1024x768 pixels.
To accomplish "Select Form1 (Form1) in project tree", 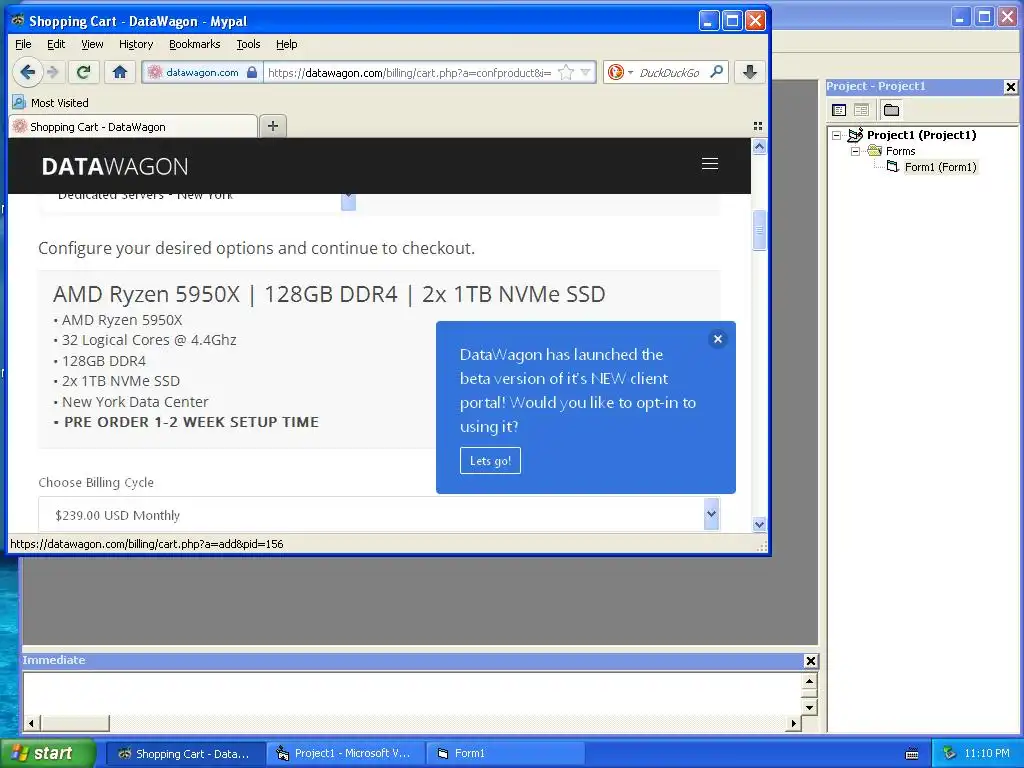I will point(940,167).
